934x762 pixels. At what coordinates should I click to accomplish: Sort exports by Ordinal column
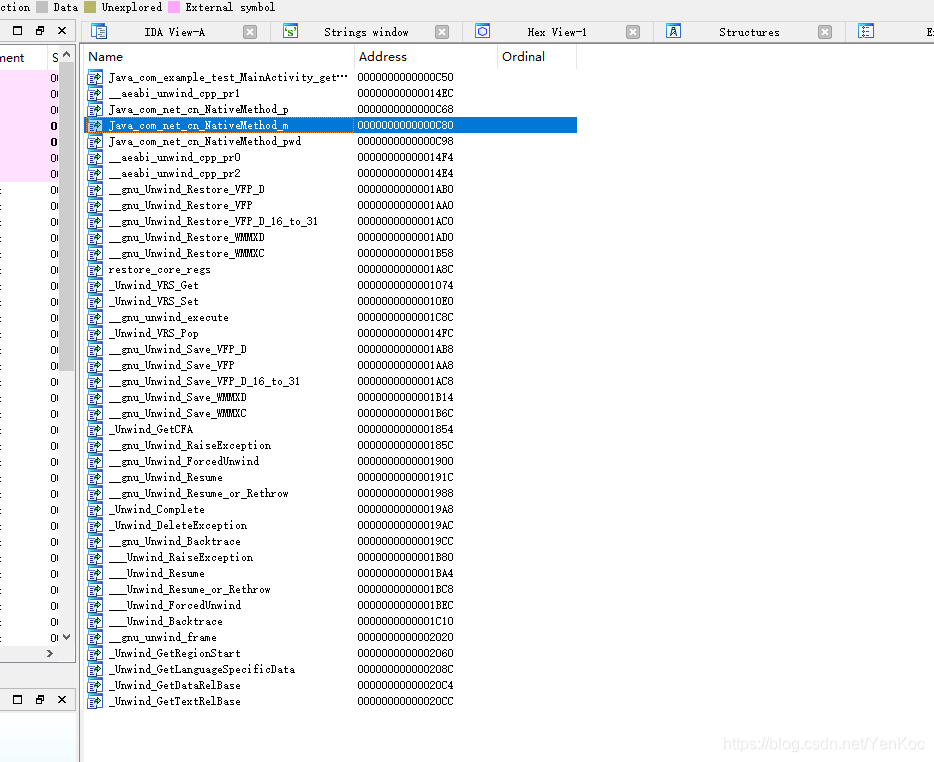click(536, 57)
